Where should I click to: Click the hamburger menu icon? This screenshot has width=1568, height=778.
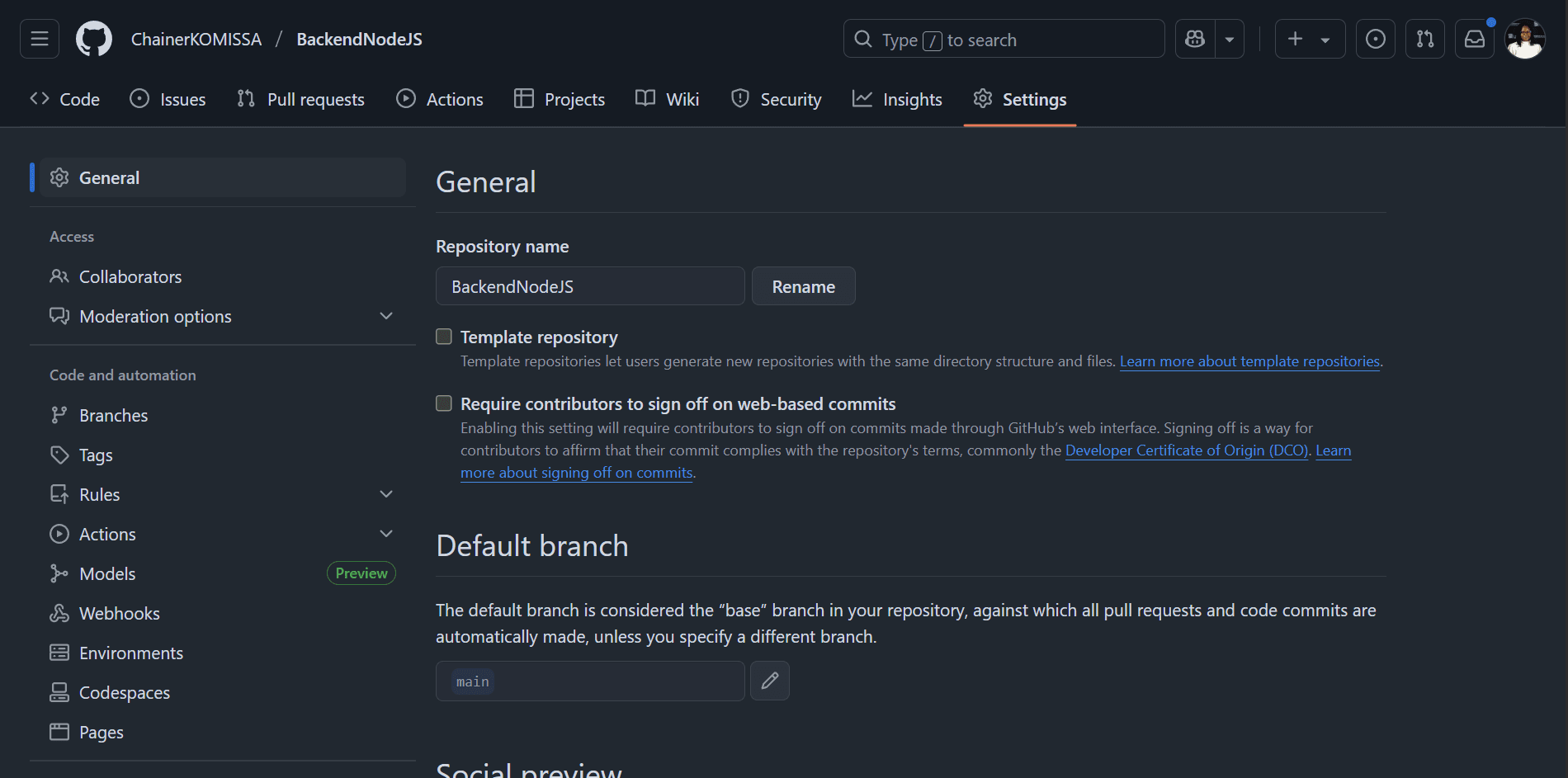[39, 38]
